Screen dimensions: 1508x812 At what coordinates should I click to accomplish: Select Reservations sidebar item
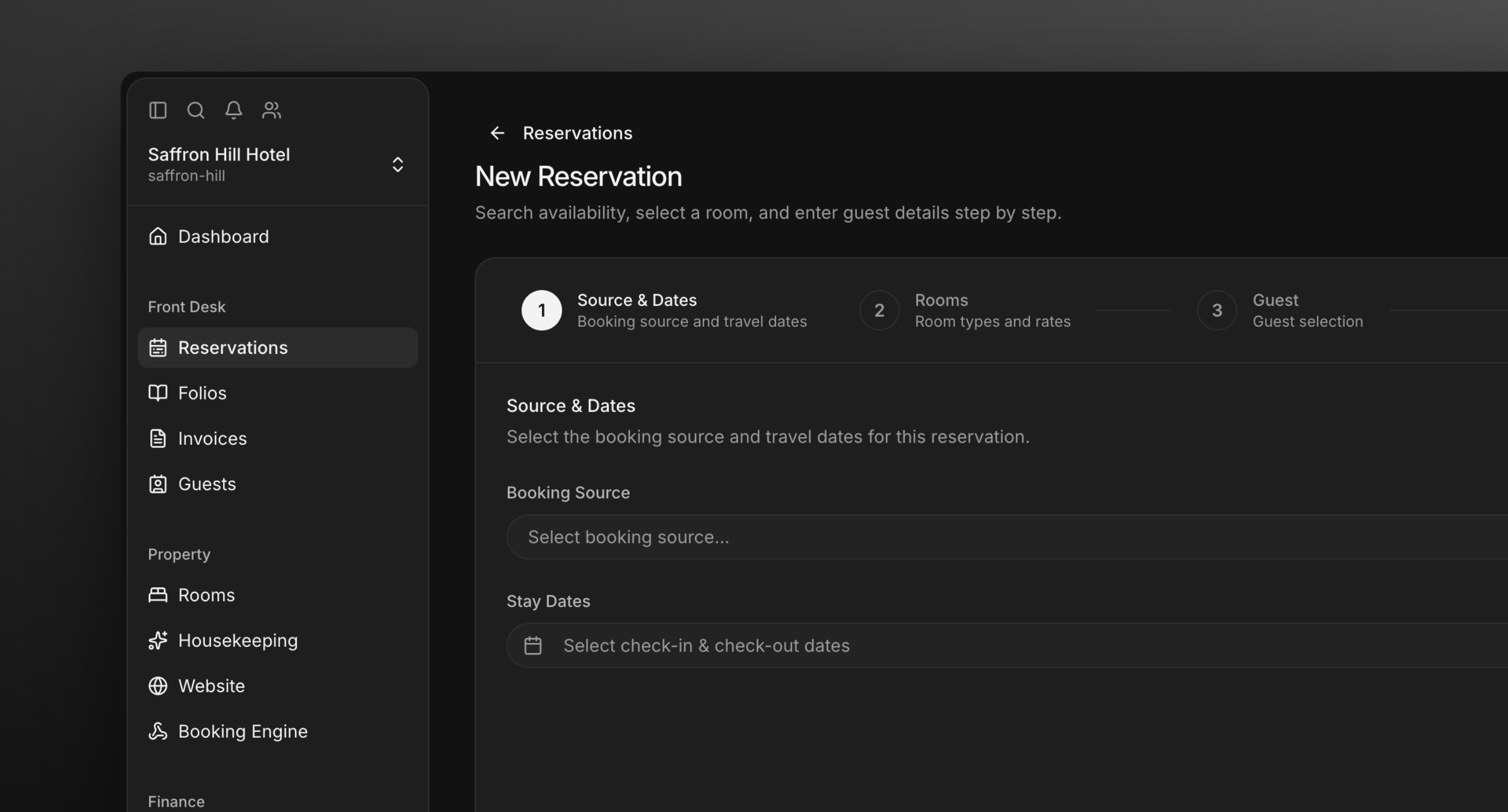[x=277, y=348]
